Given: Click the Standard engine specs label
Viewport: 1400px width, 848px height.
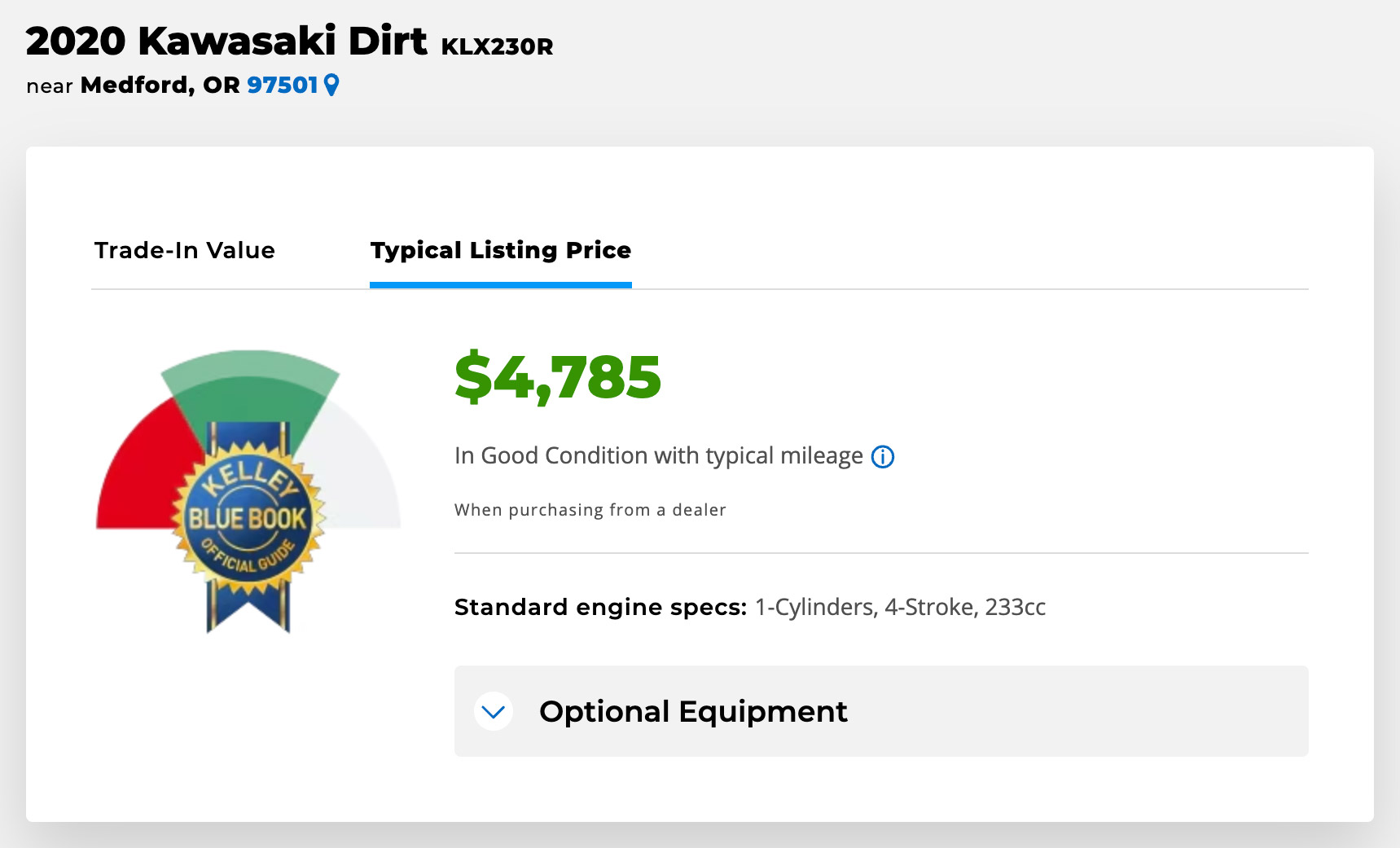Looking at the screenshot, I should [600, 608].
